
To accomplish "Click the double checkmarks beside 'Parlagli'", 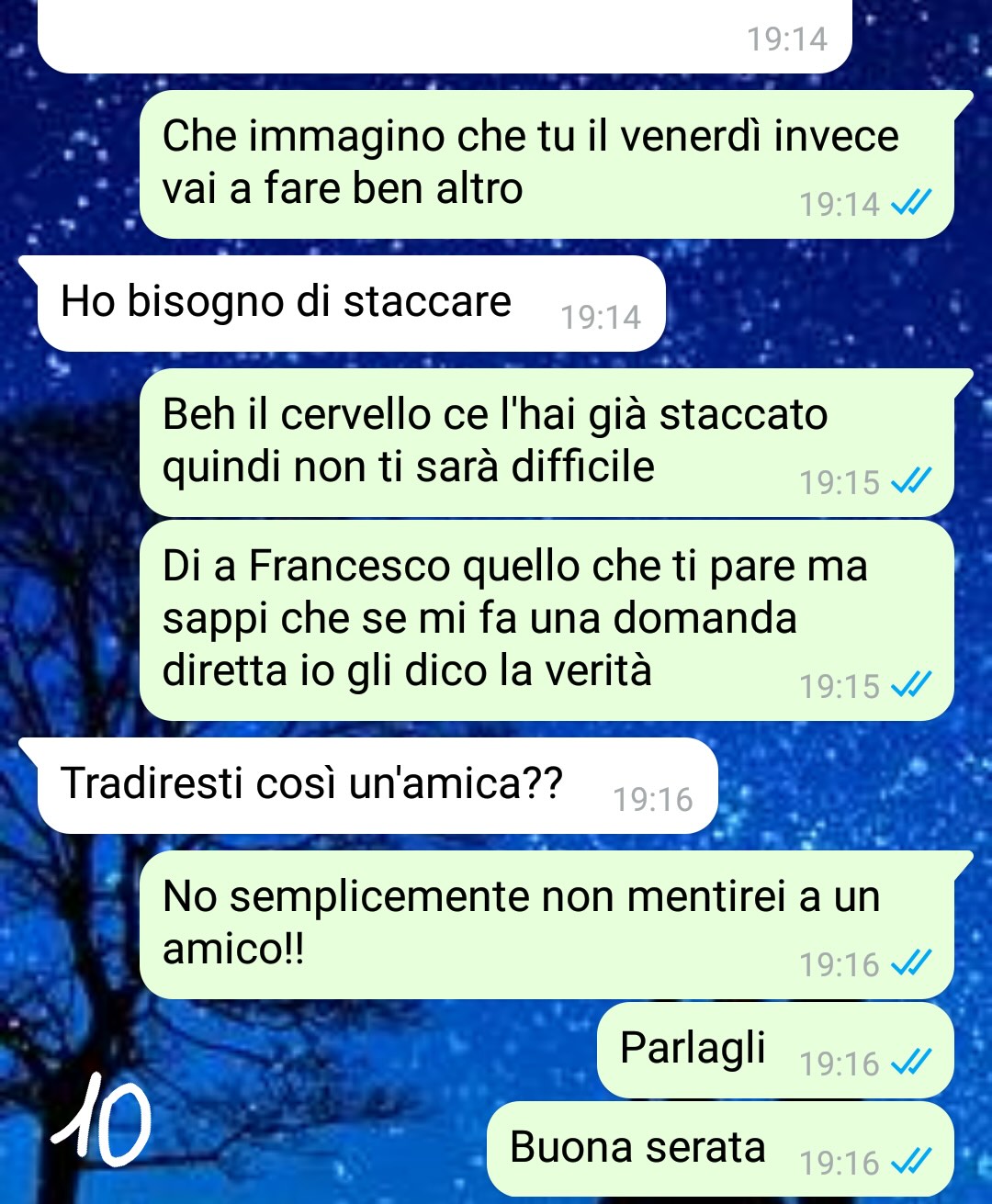I will tap(911, 1063).
